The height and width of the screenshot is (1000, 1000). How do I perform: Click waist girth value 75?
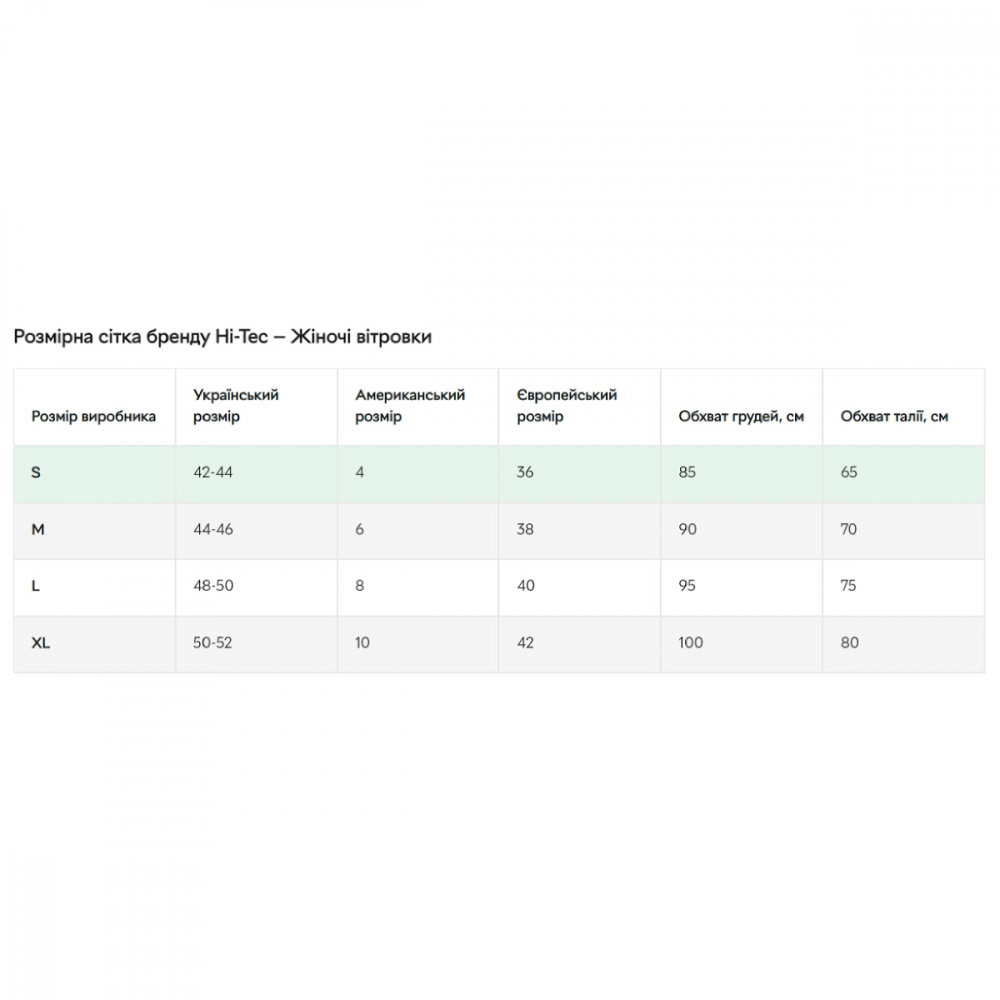(848, 586)
